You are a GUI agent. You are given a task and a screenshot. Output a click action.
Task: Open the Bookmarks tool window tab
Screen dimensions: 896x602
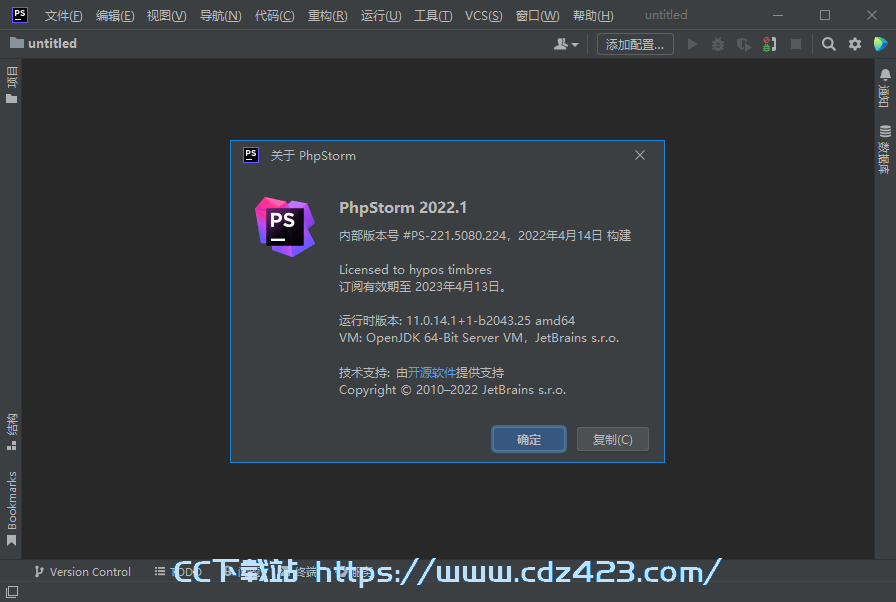coord(11,508)
